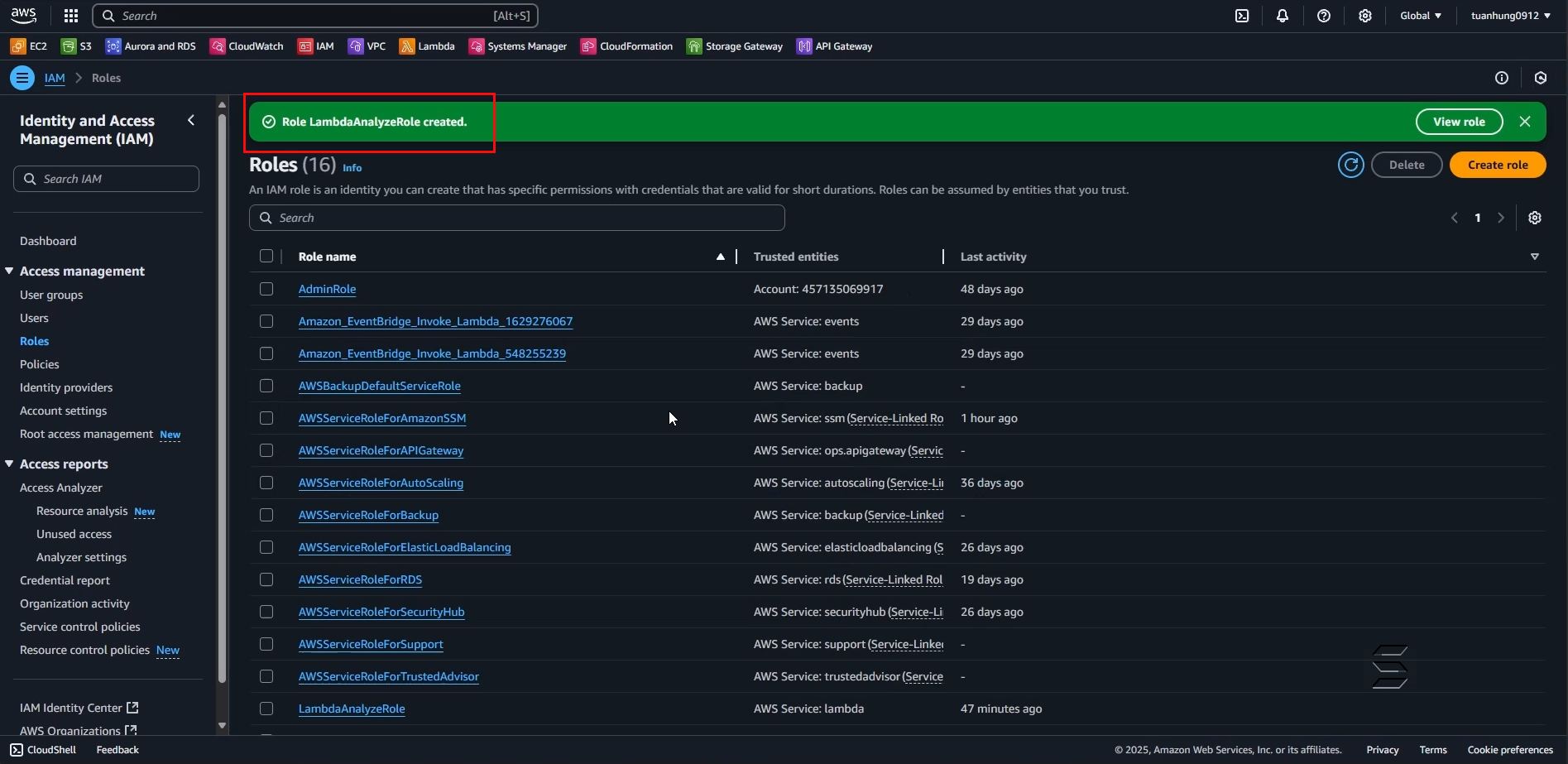Open the help question mark icon
Screen dimensions: 1568x764
(x=1324, y=16)
